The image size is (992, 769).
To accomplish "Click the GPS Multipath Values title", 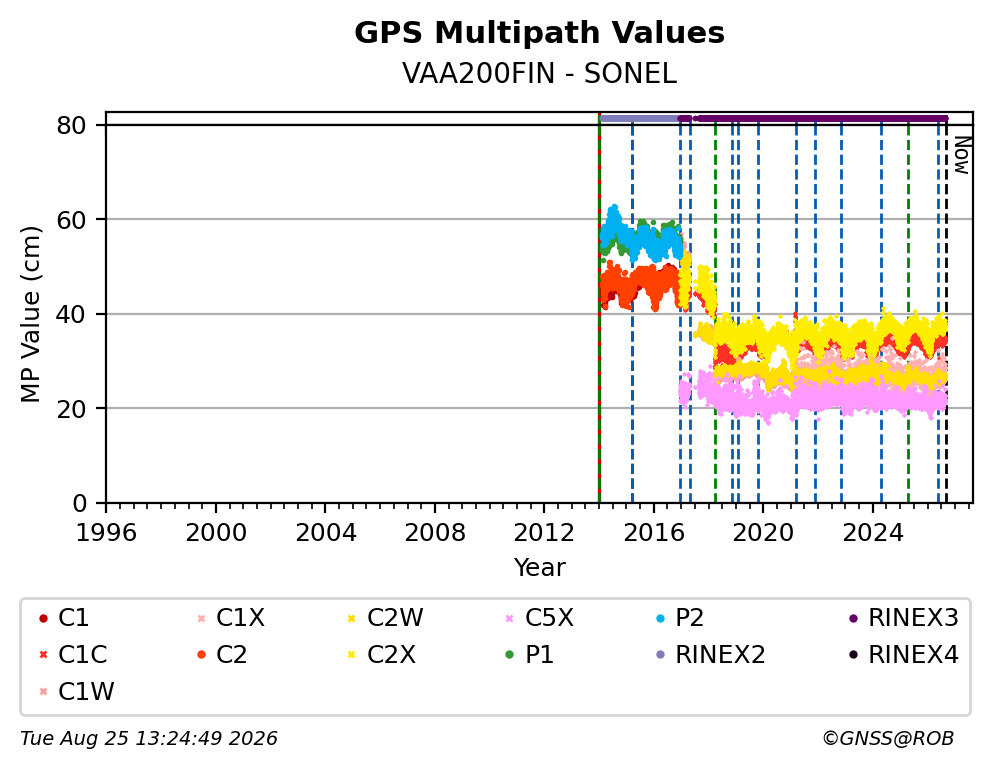I will coord(539,33).
